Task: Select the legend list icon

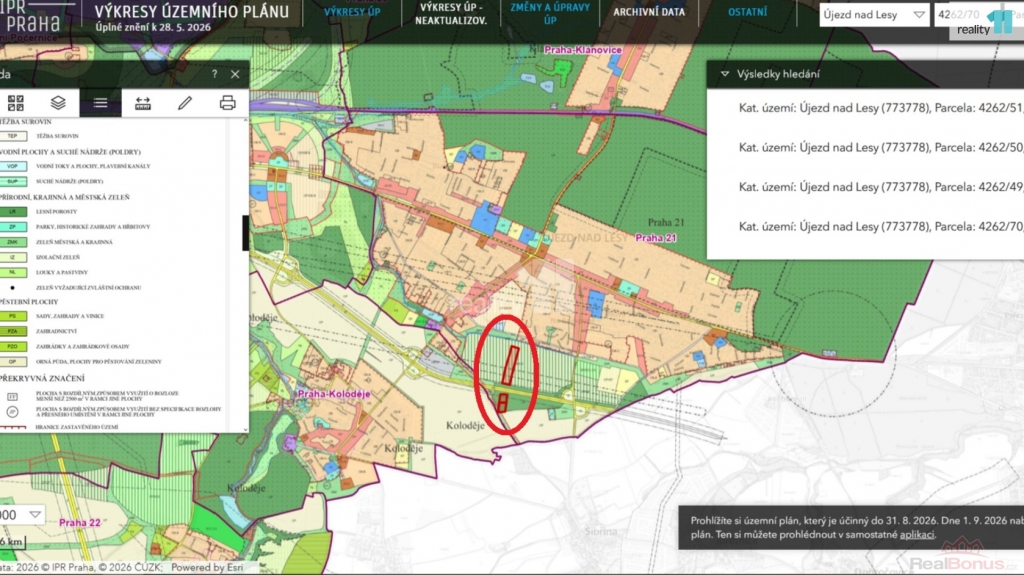Action: click(101, 103)
